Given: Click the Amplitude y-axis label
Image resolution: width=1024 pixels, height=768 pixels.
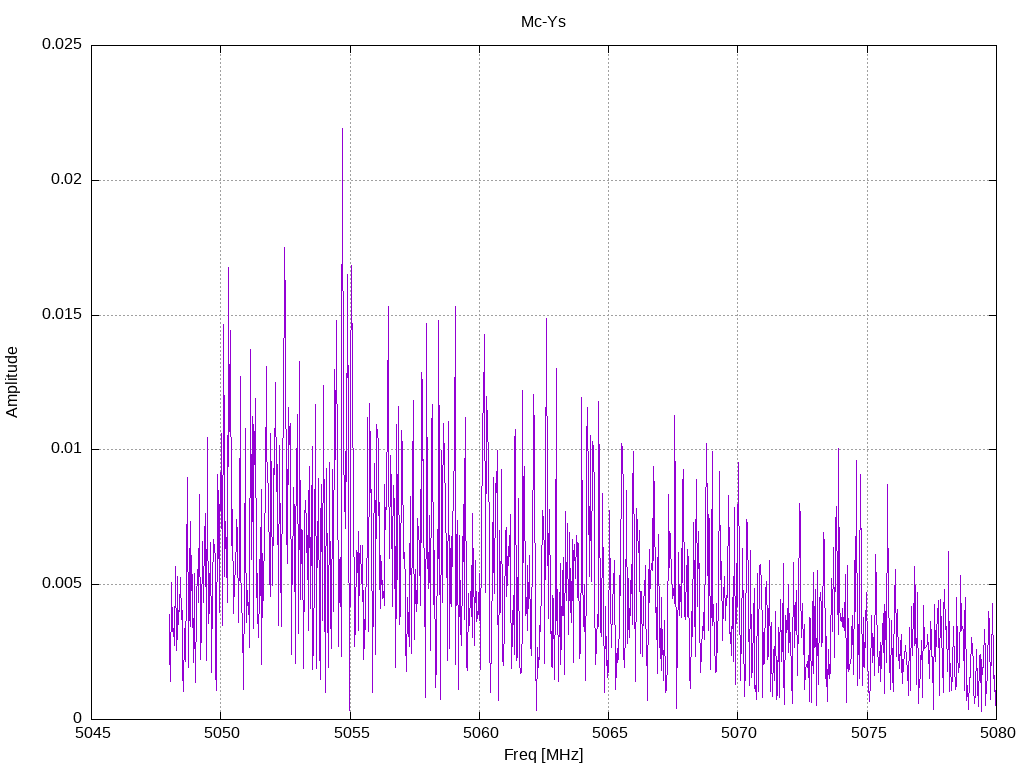Looking at the screenshot, I should (x=12, y=382).
